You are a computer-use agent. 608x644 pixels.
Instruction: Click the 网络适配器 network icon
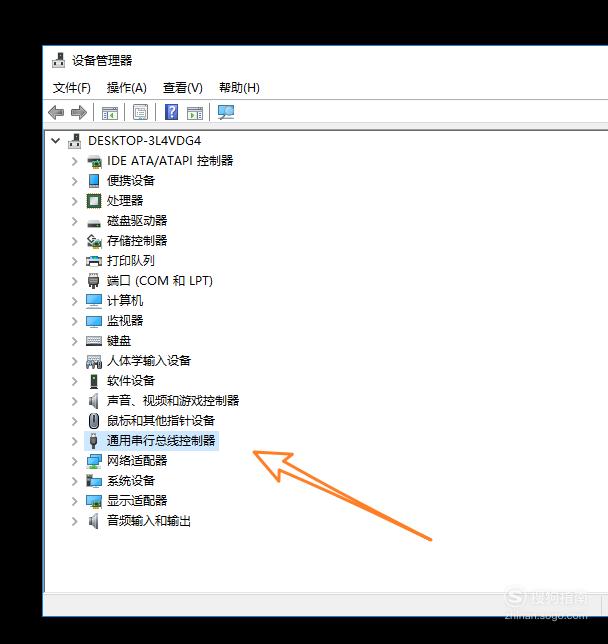pyautogui.click(x=94, y=461)
